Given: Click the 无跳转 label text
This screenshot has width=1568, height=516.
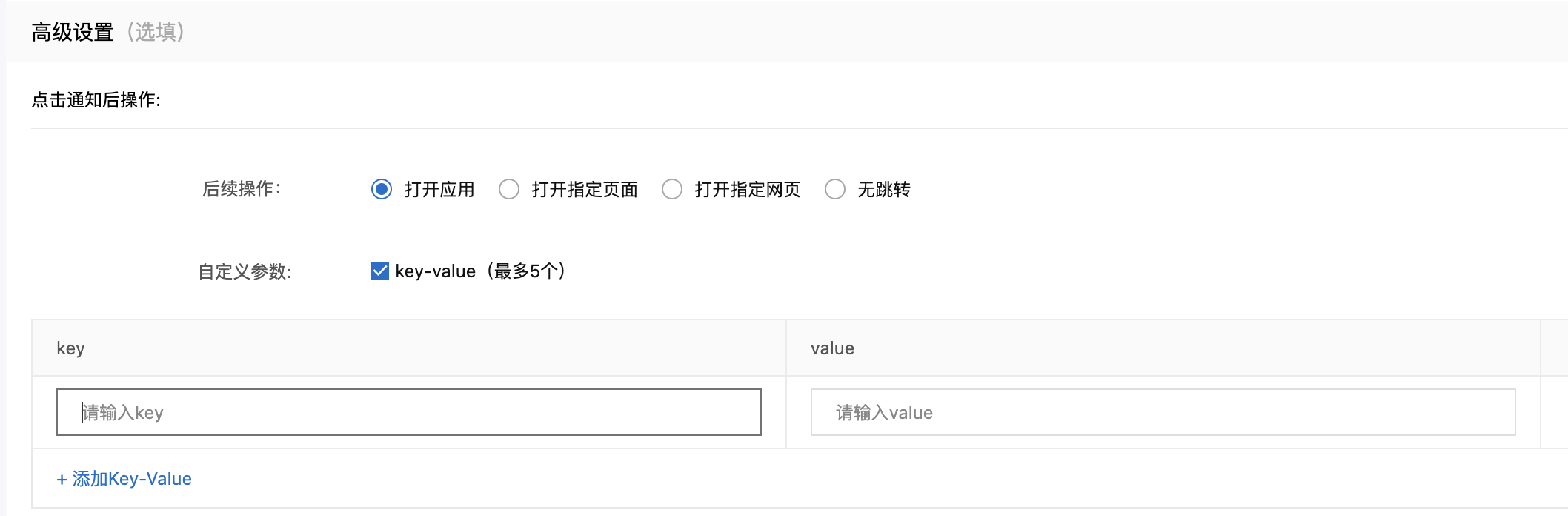Looking at the screenshot, I should [x=884, y=190].
